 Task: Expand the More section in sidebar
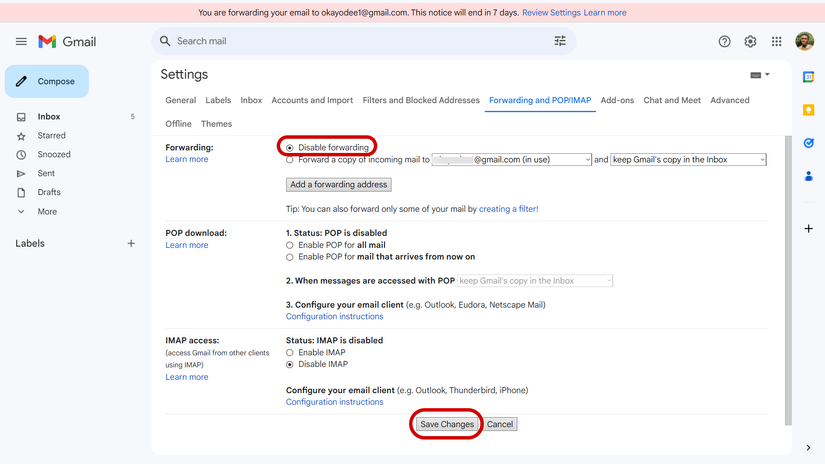pyautogui.click(x=46, y=212)
